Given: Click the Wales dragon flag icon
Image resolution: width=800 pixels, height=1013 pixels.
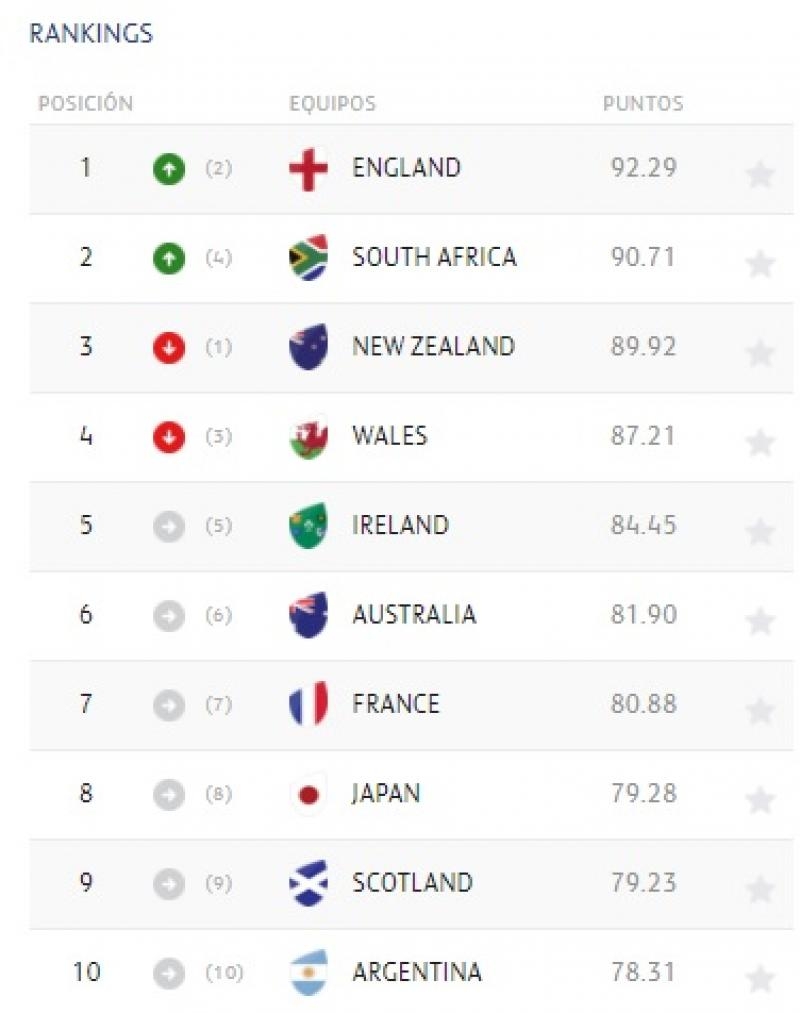Looking at the screenshot, I should tap(308, 437).
